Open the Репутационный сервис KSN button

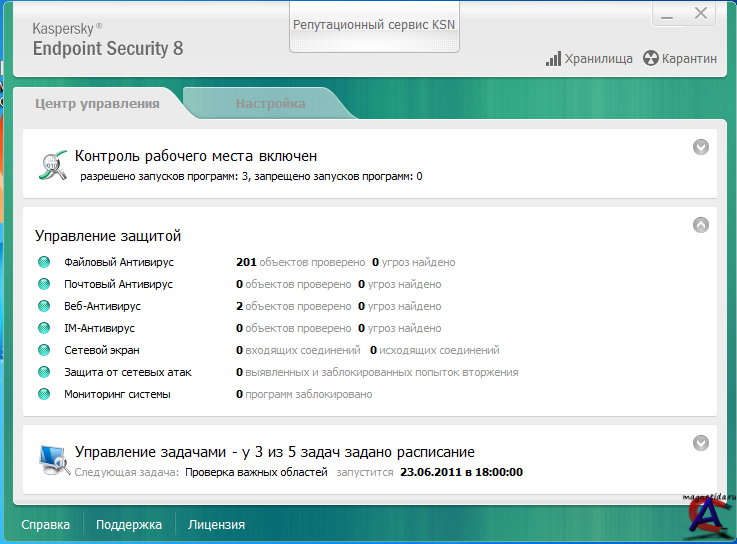373,24
